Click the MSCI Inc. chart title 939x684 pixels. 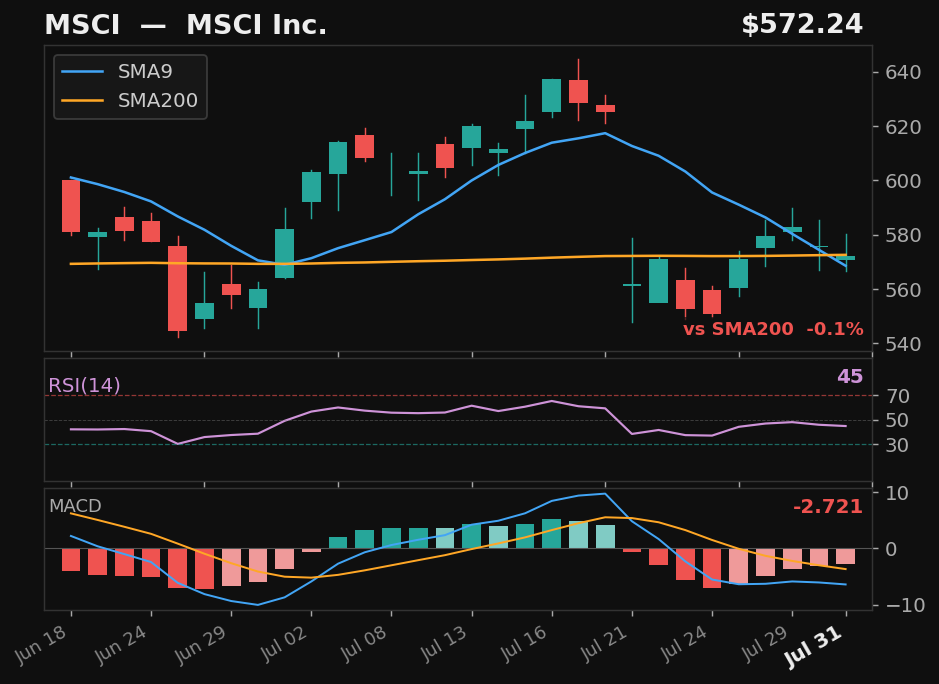point(186,25)
